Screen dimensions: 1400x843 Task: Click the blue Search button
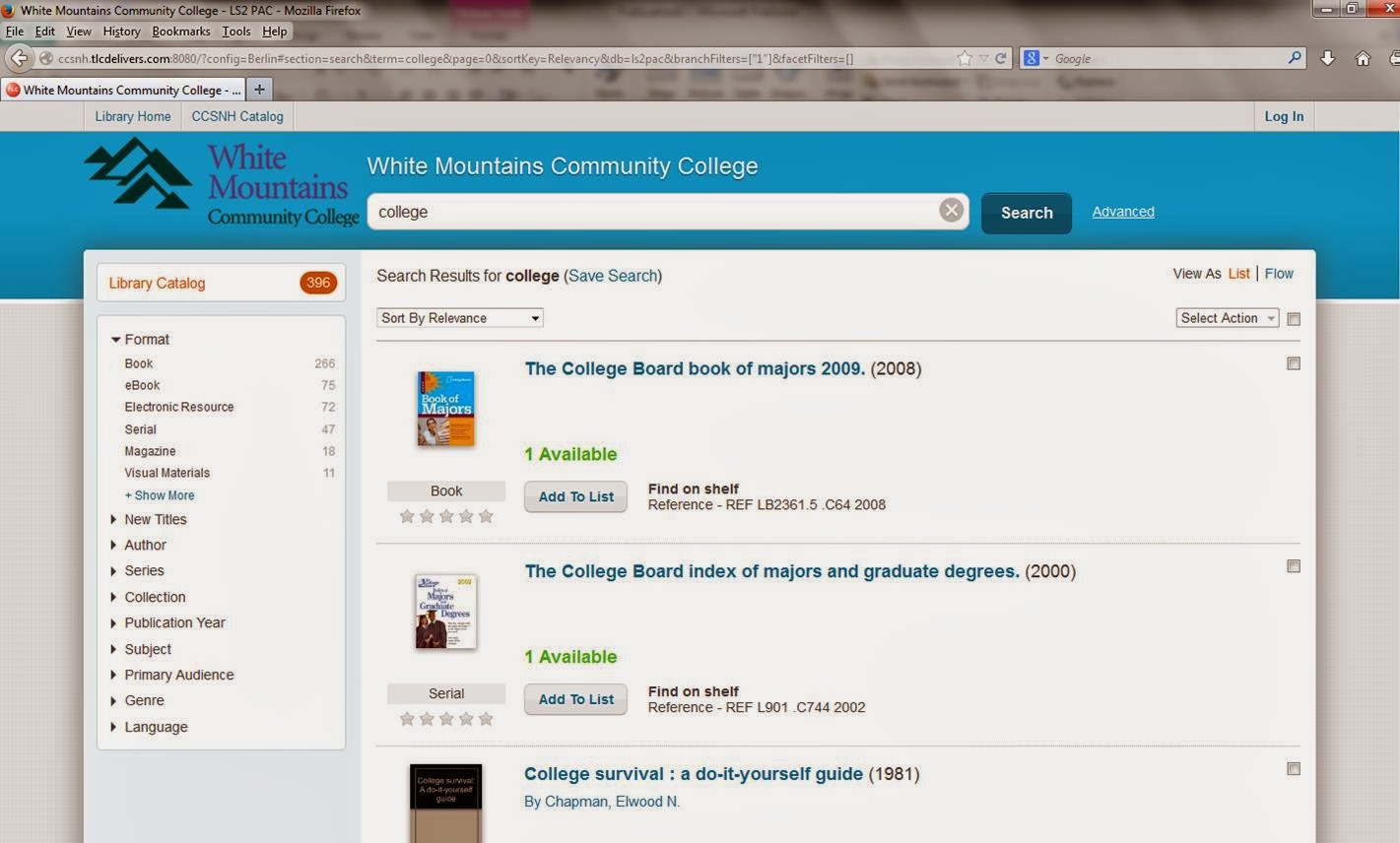coord(1027,213)
